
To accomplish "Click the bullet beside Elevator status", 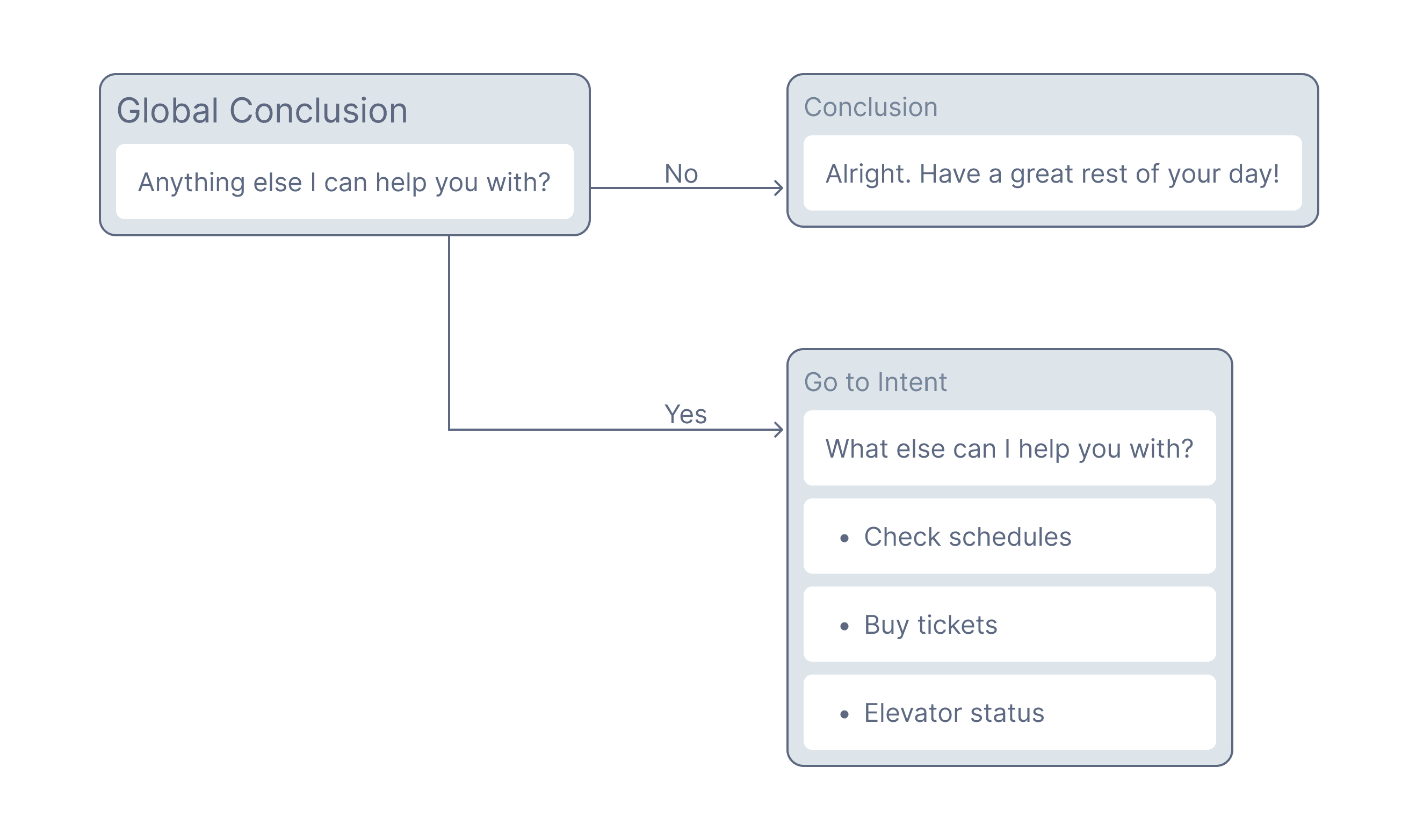I will click(x=844, y=714).
